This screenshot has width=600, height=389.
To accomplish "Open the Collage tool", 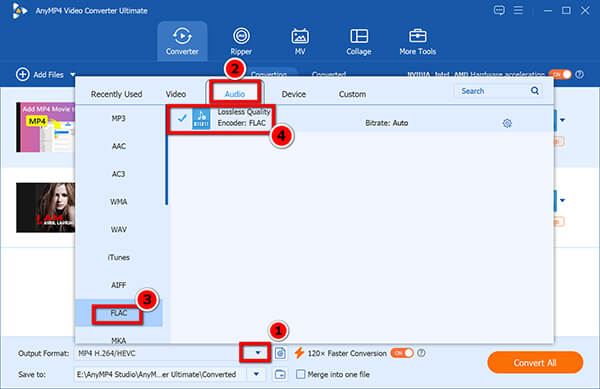I will pos(359,41).
